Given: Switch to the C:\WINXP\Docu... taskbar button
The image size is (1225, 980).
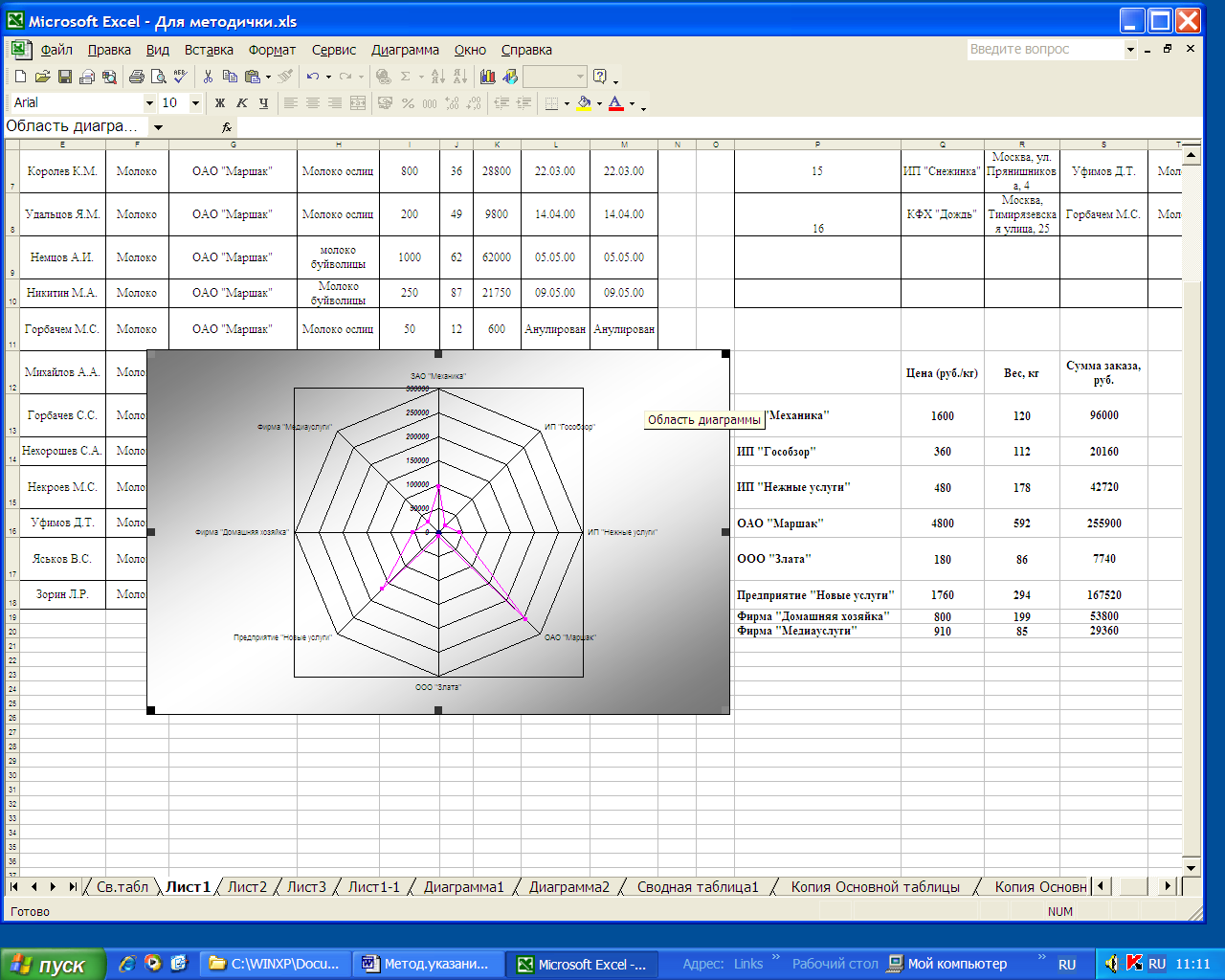Looking at the screenshot, I should [x=274, y=964].
